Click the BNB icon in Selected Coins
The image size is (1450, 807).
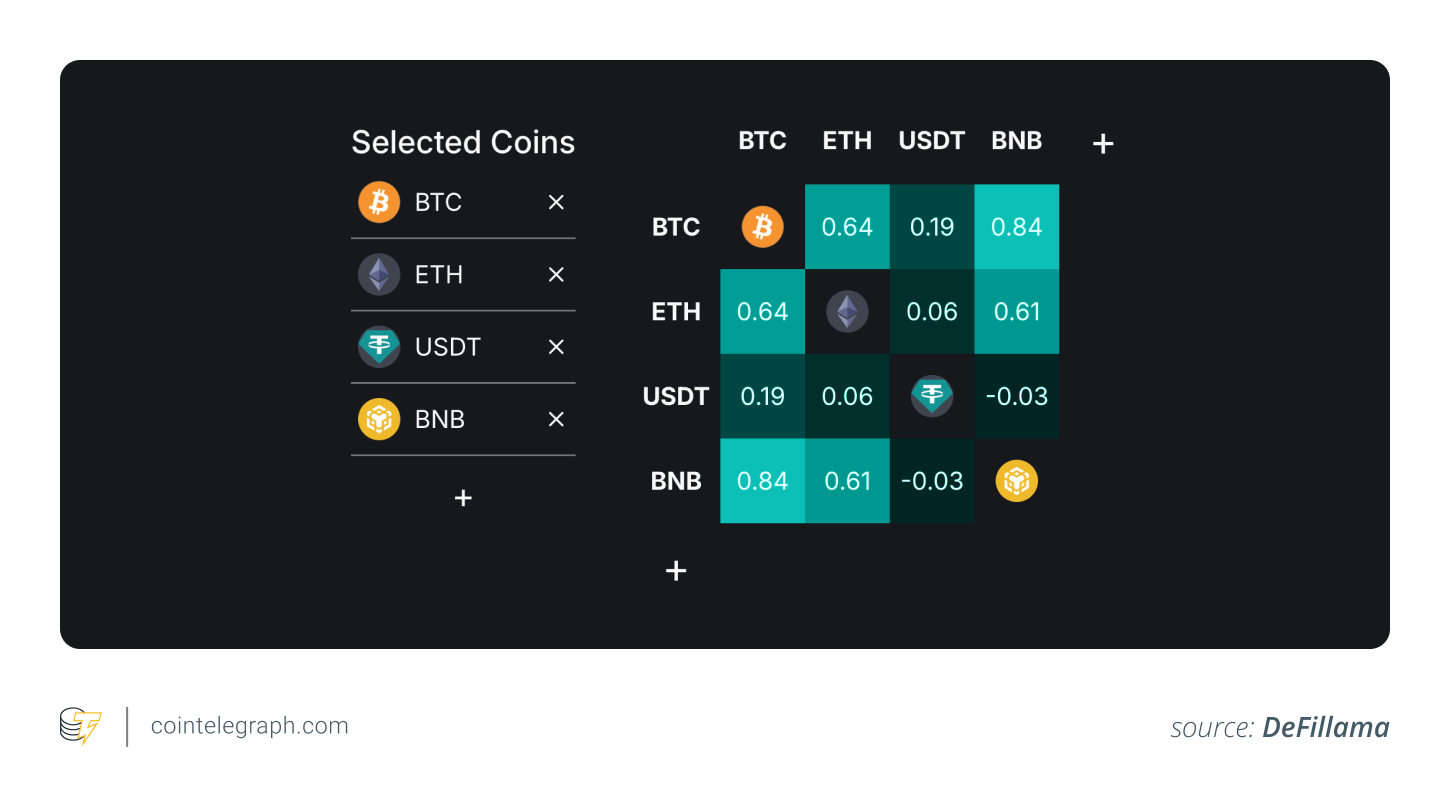pyautogui.click(x=379, y=419)
